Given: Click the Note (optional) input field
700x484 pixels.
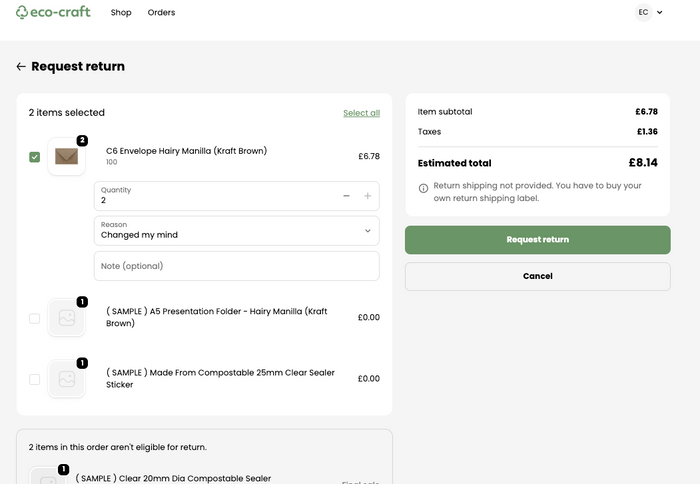Looking at the screenshot, I should (237, 266).
